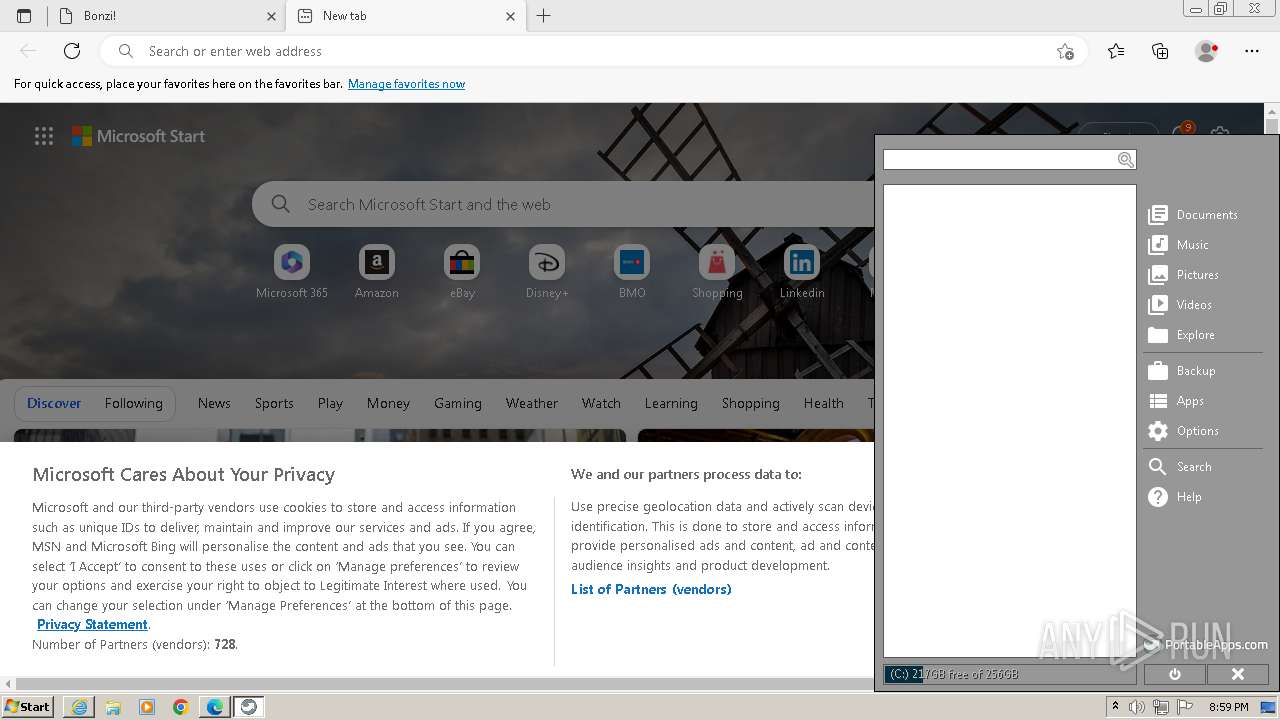
Task: Open the Watch category
Action: 601,403
